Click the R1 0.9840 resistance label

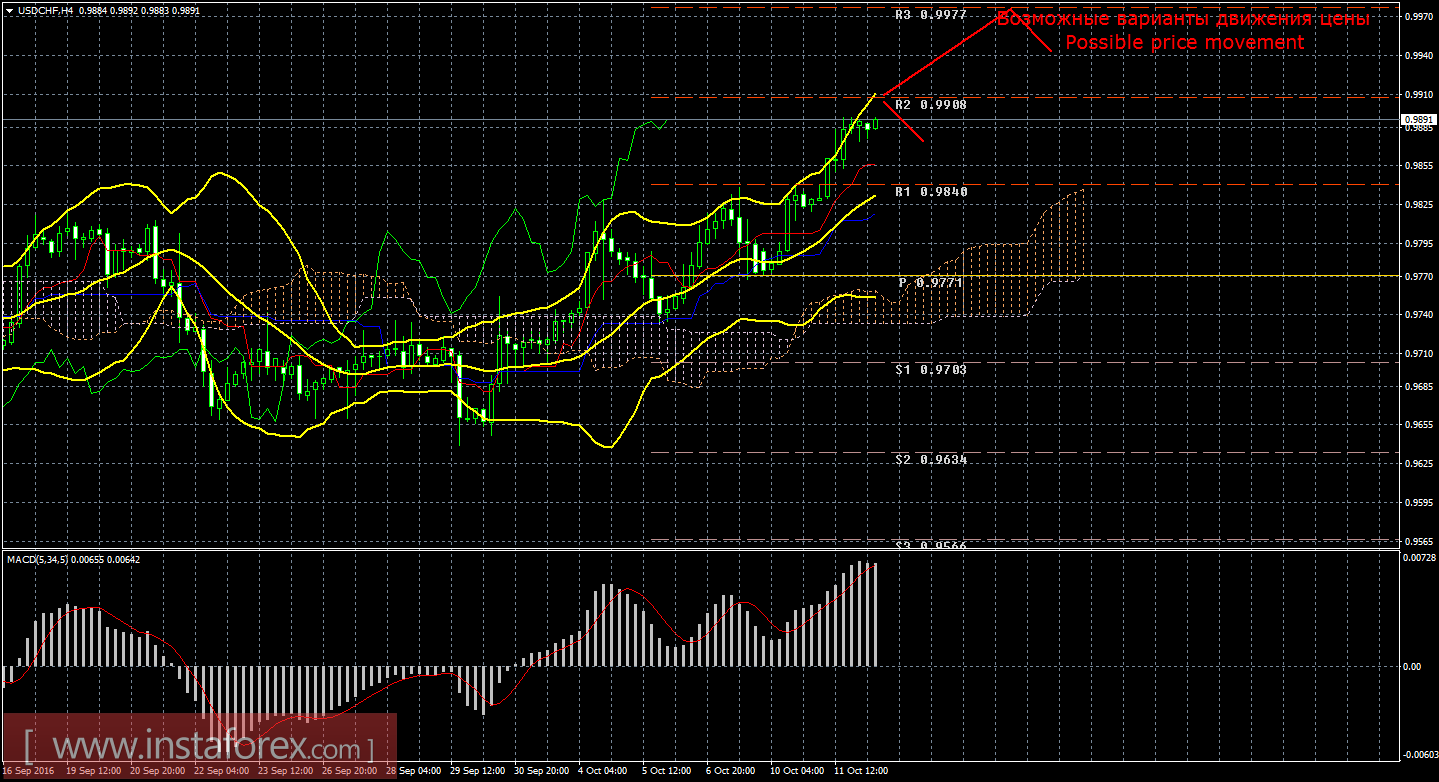click(x=930, y=191)
